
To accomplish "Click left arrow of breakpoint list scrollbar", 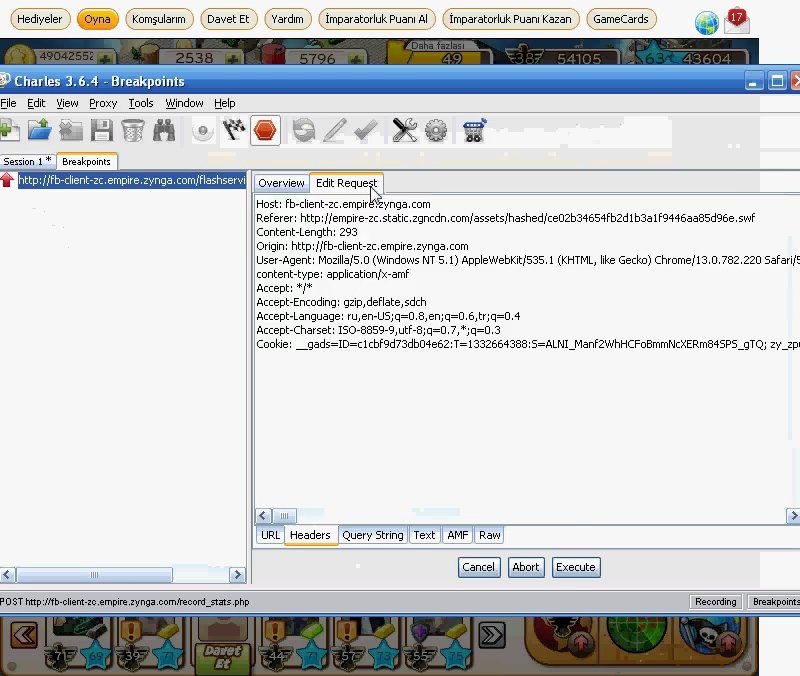I will pyautogui.click(x=7, y=575).
